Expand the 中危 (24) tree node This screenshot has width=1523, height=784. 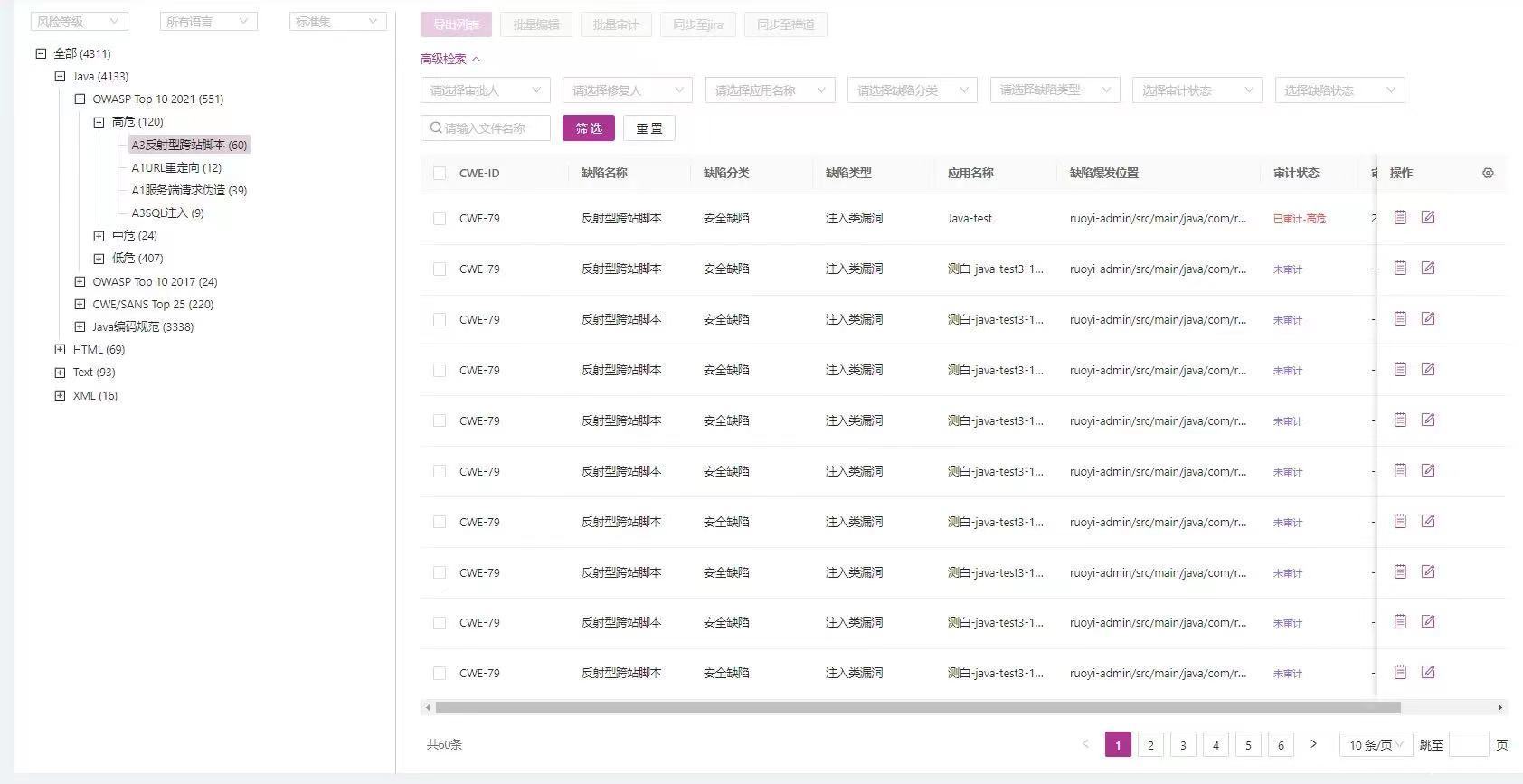(99, 236)
